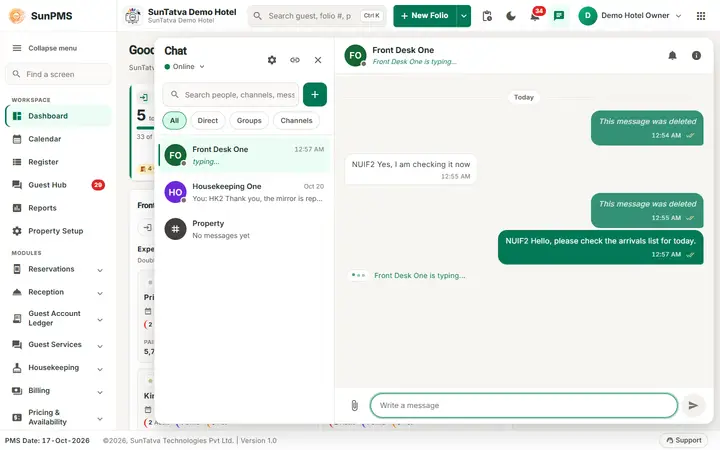Select the Direct chat filter
The height and width of the screenshot is (450, 720).
(x=208, y=120)
